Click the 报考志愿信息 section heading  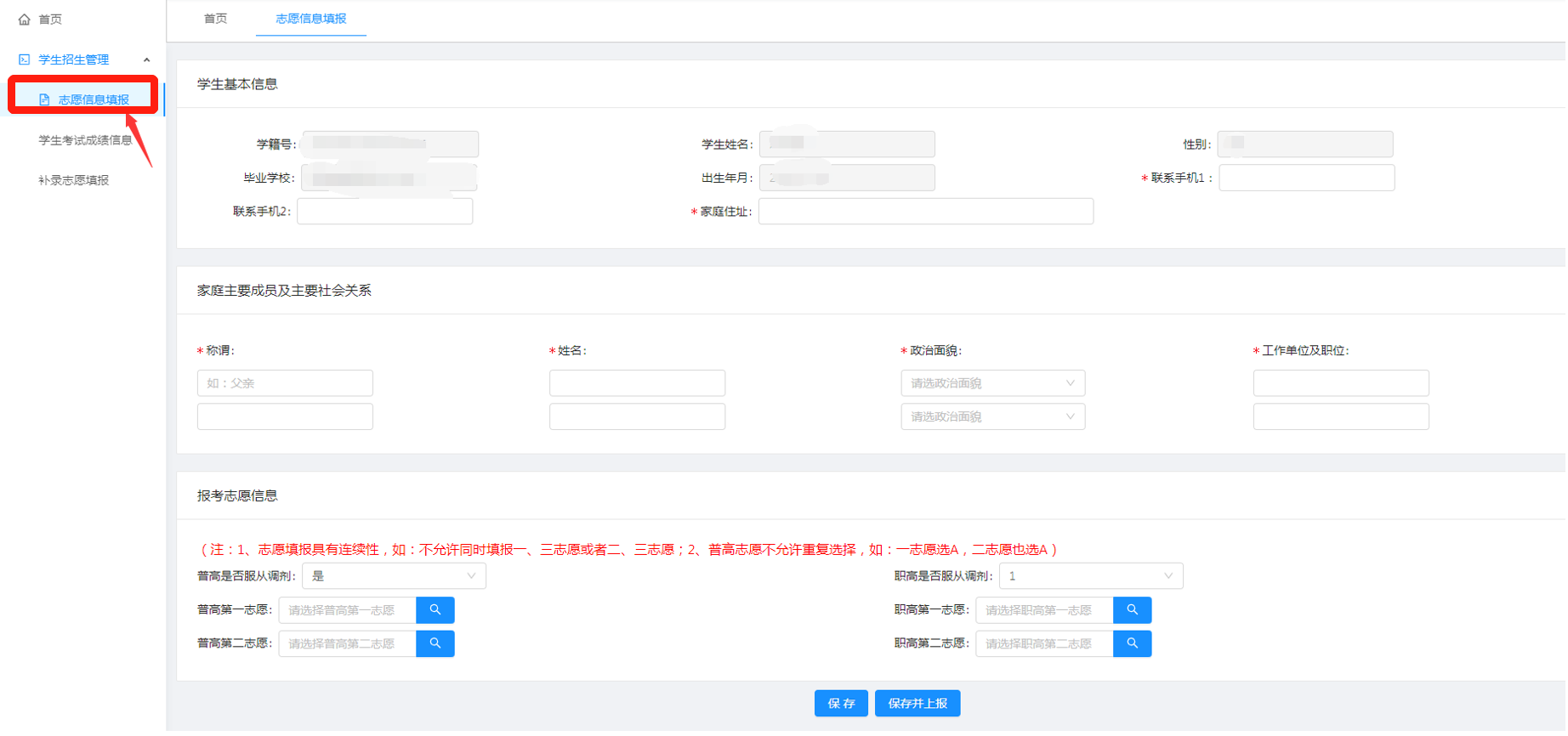point(237,496)
